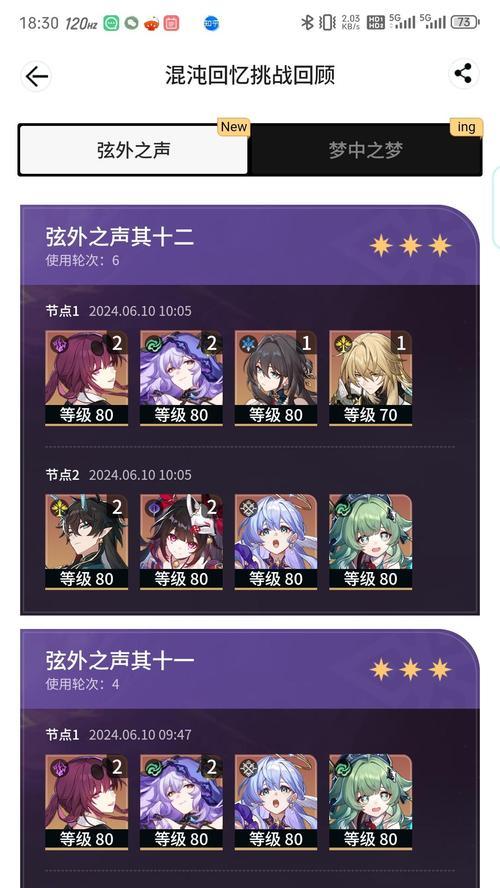Tap the 节点2 timestamp 2024.06.10 10:05
This screenshot has height=888, width=500.
pos(140,475)
